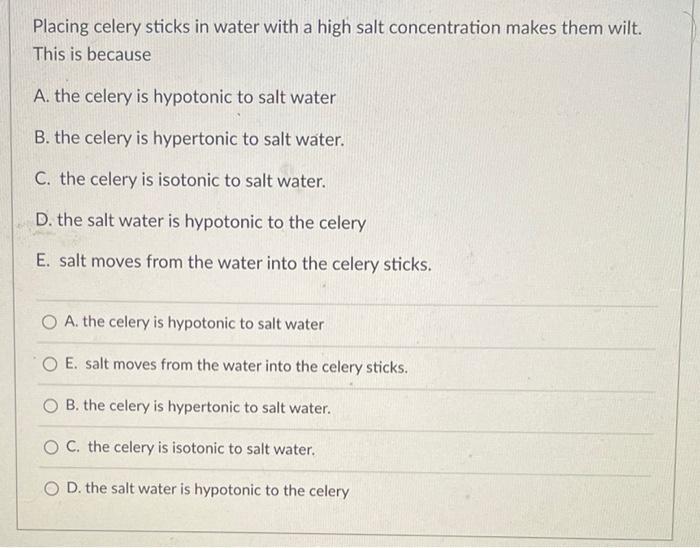Choose the radio button beside answer E

tap(50, 365)
